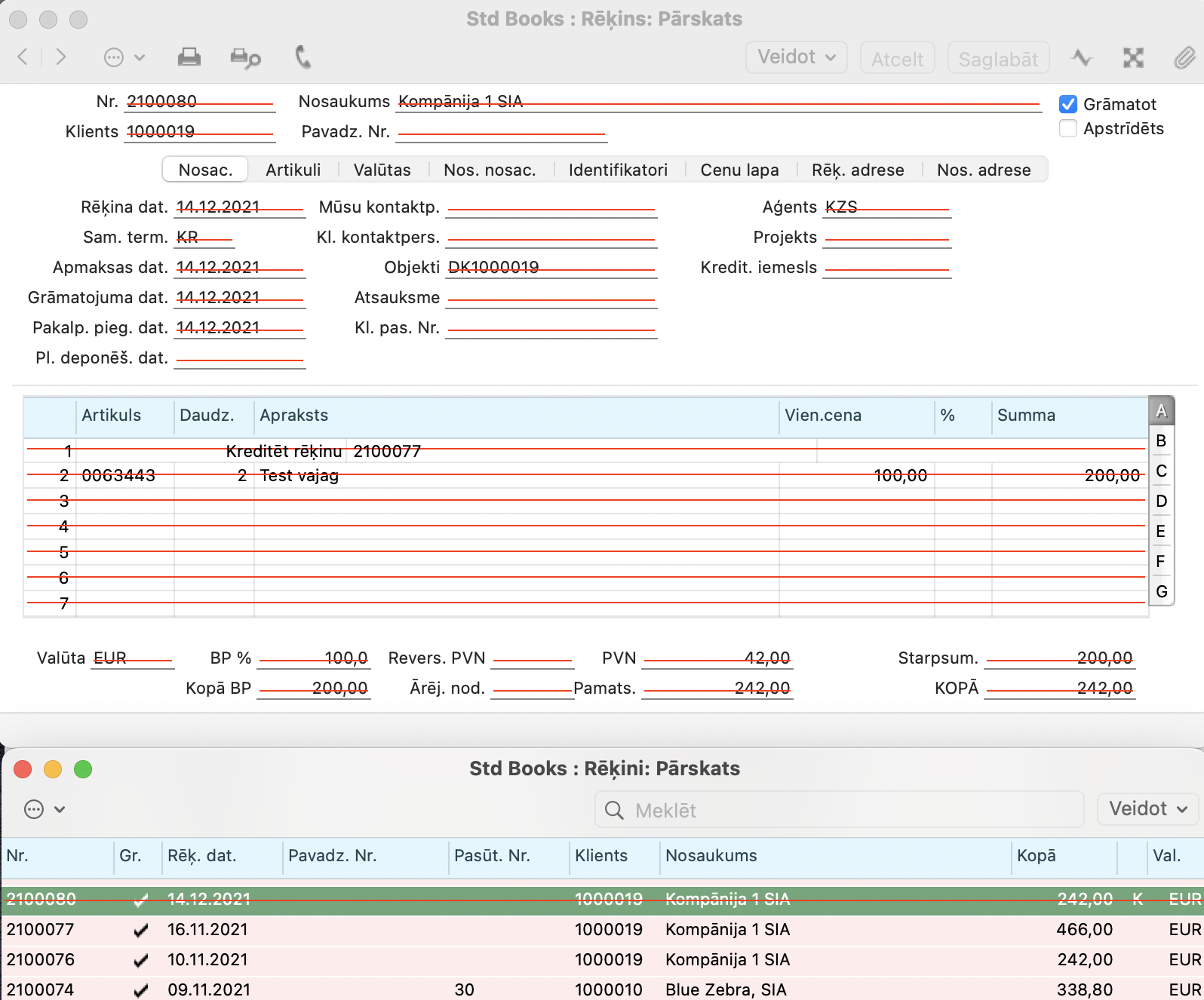Toggle the Grāmatot checkbox
Screen dimensions: 1204x1000
pyautogui.click(x=1067, y=104)
